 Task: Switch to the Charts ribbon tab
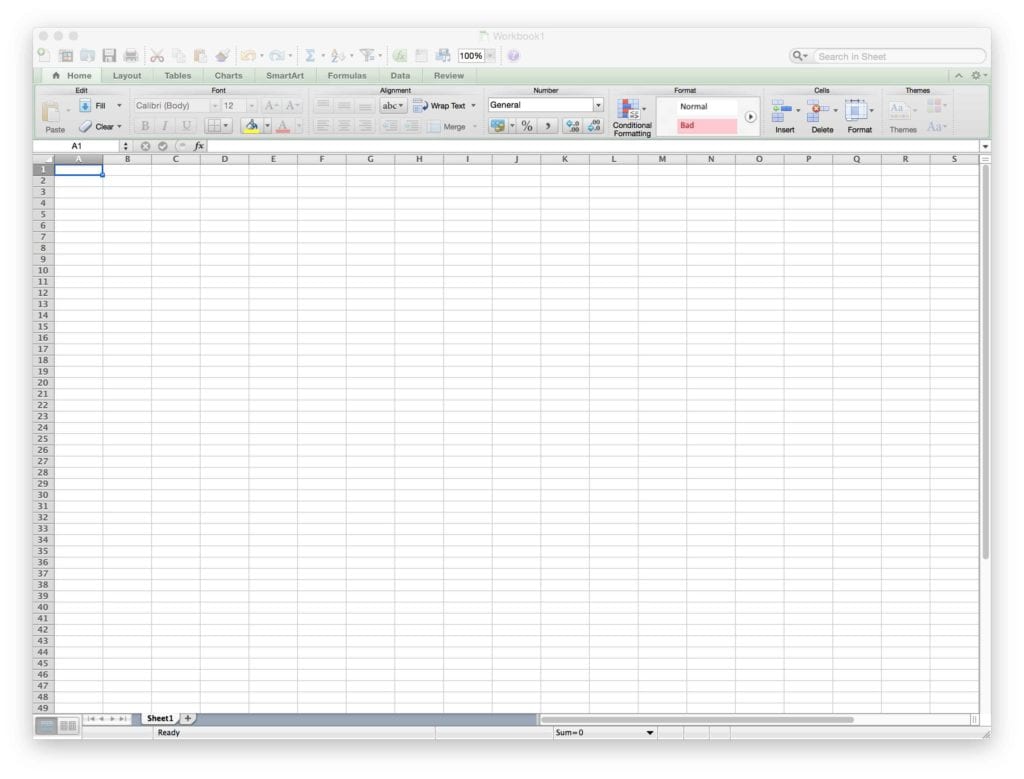[x=228, y=75]
